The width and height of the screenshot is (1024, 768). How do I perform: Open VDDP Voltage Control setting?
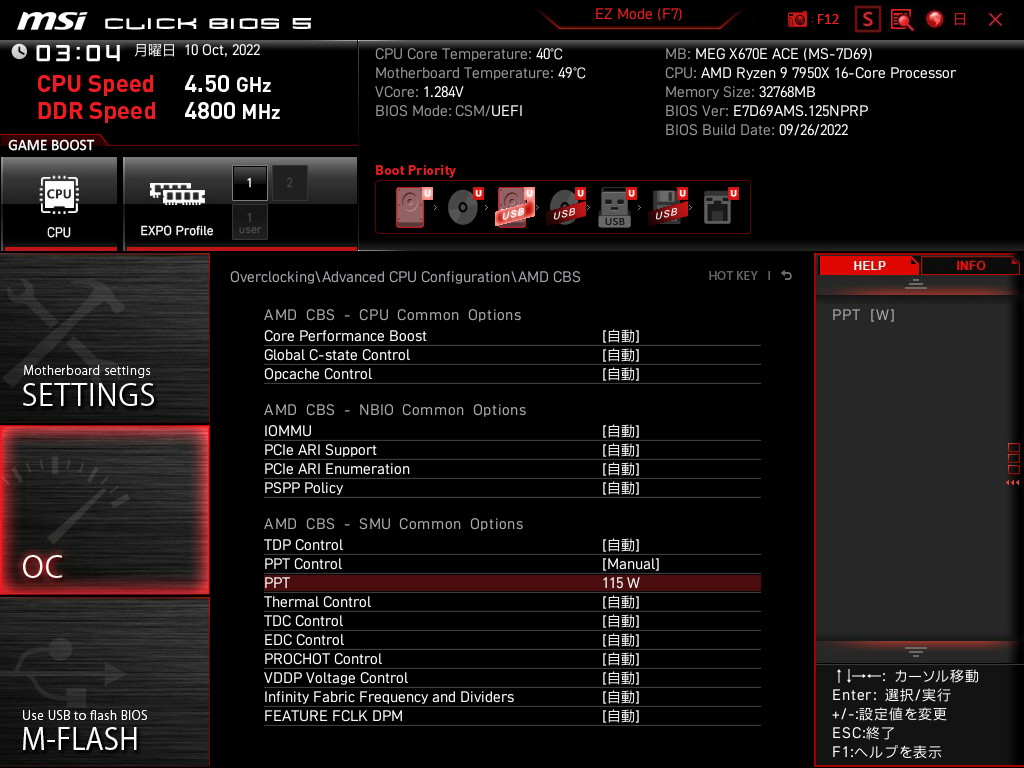click(x=512, y=677)
